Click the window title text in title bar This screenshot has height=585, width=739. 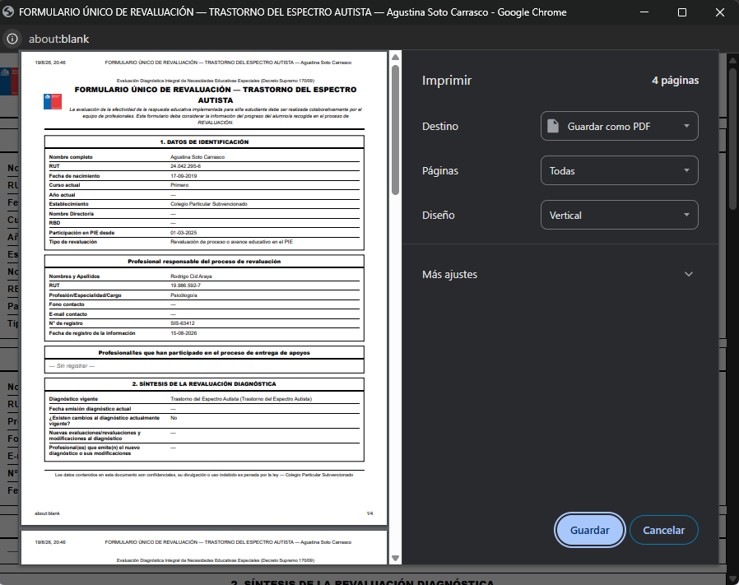pos(293,12)
